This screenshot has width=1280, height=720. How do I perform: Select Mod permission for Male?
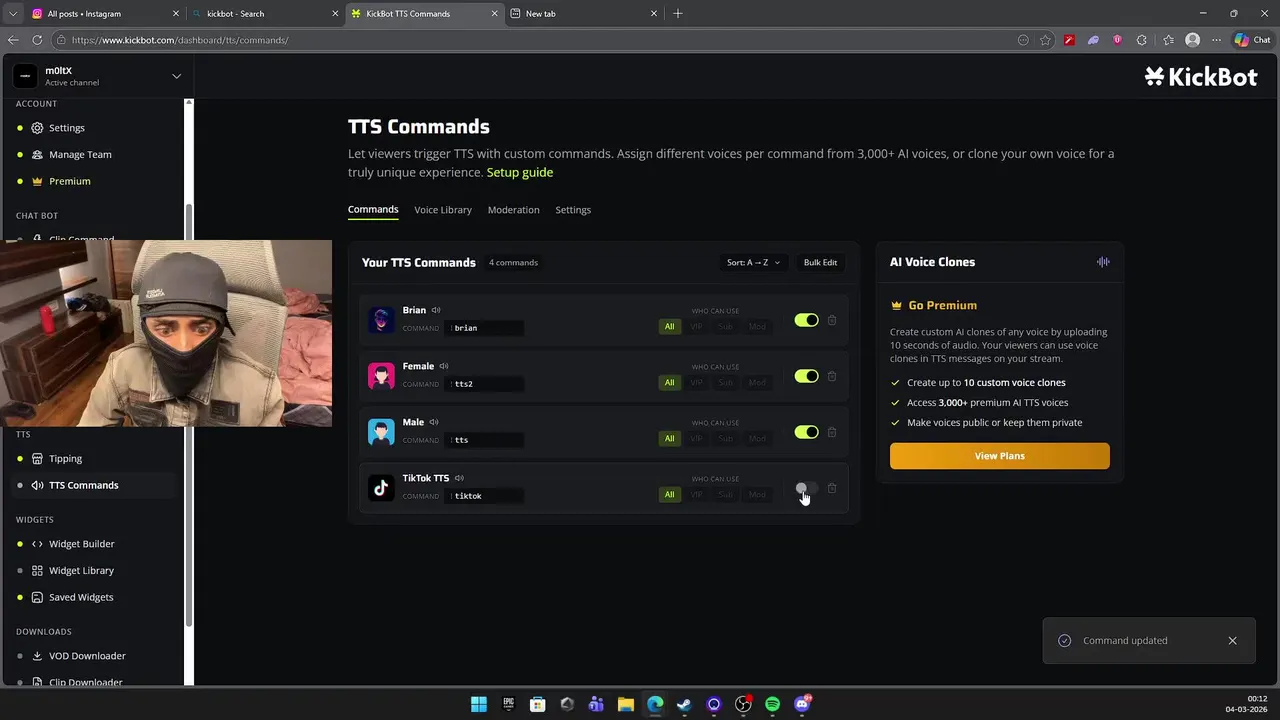point(757,438)
